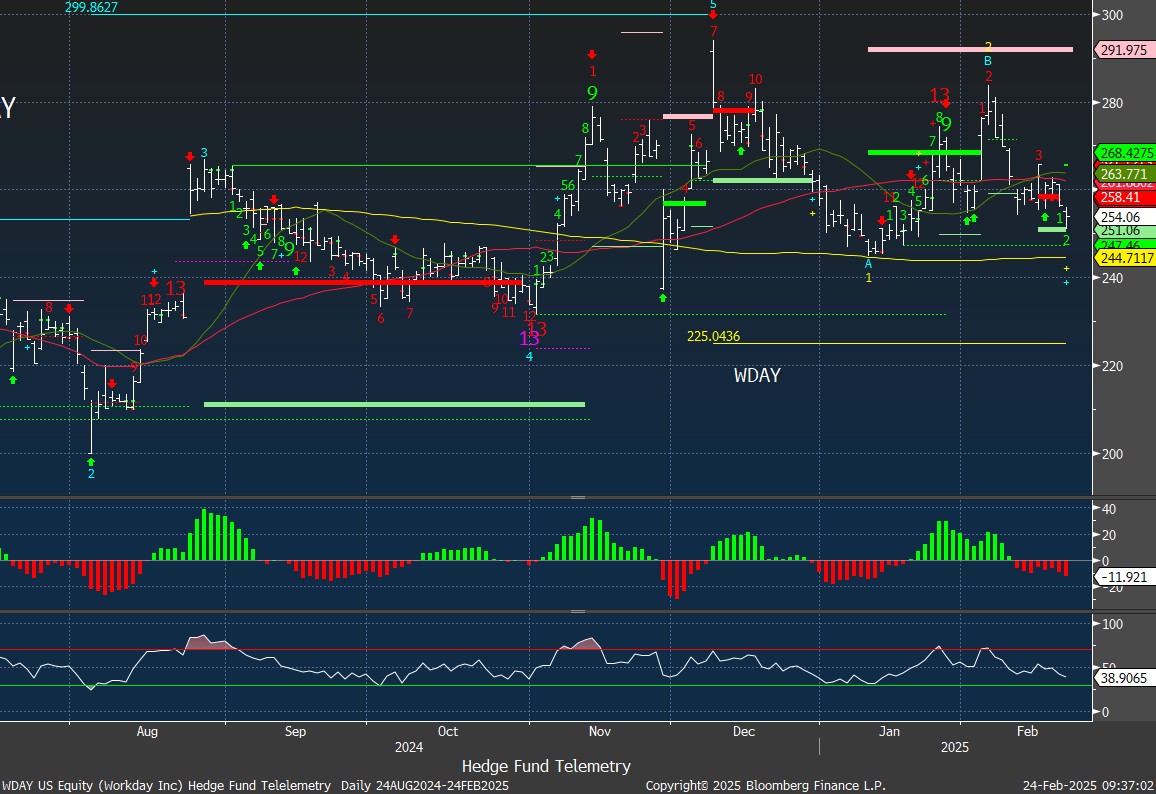Click the magenta 13 countdown marker
This screenshot has height=794, width=1156.
click(529, 338)
